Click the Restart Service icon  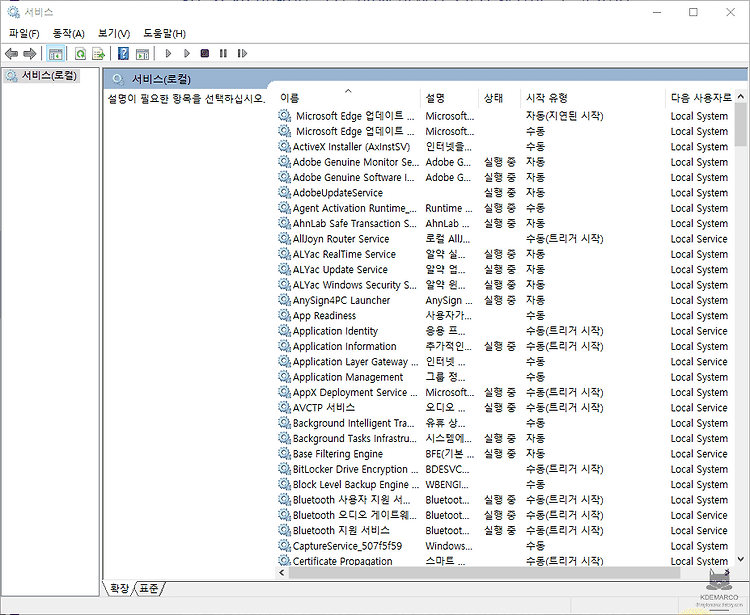pos(242,54)
